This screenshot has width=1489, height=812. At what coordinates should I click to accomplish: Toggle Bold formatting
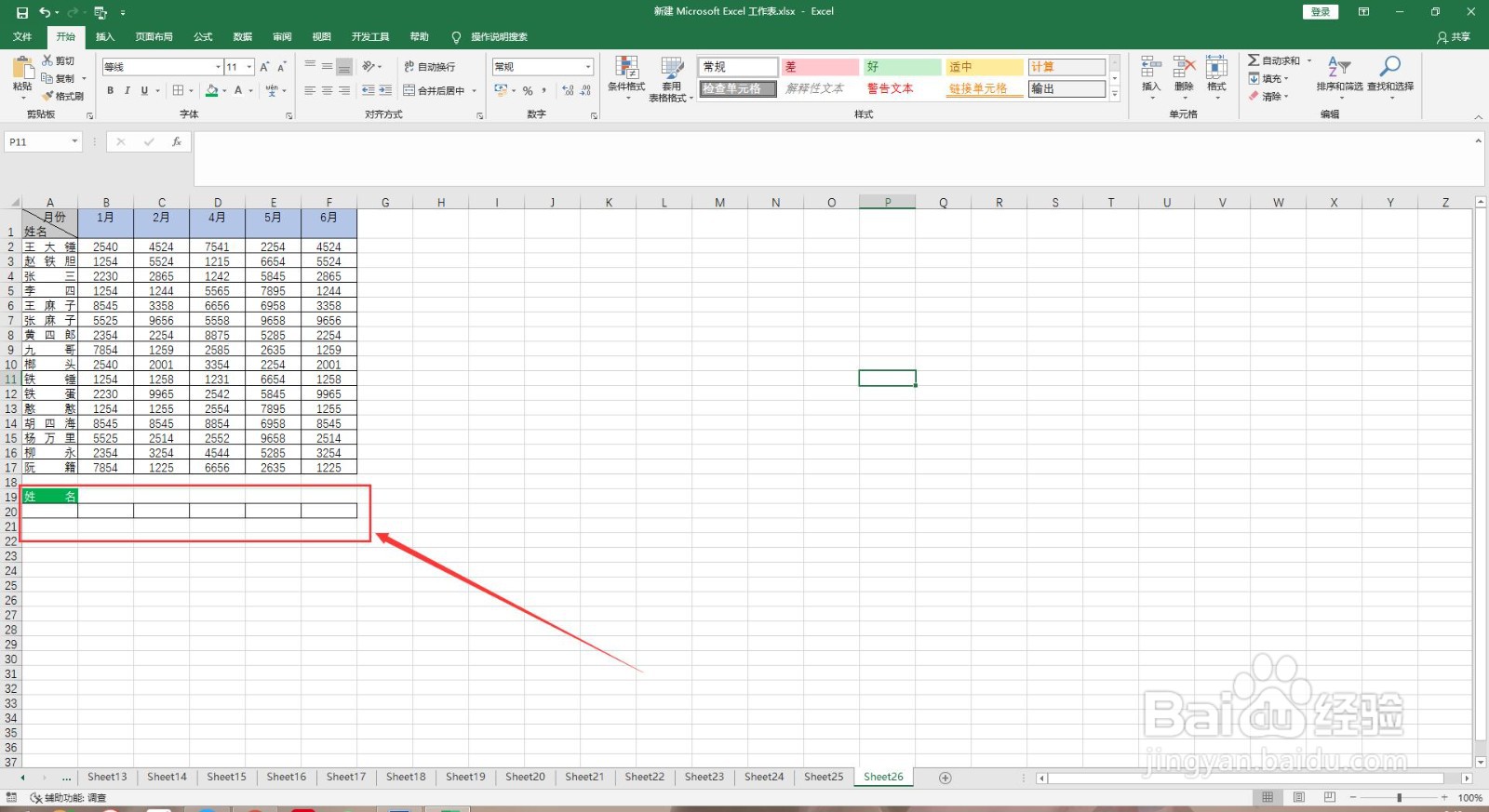pos(110,90)
